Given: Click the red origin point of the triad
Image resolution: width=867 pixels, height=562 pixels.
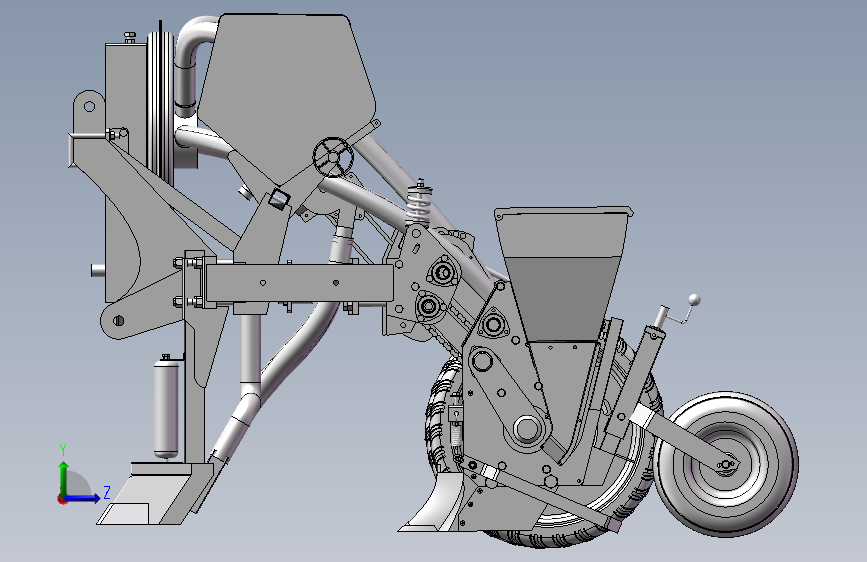Looking at the screenshot, I should pyautogui.click(x=62, y=499).
